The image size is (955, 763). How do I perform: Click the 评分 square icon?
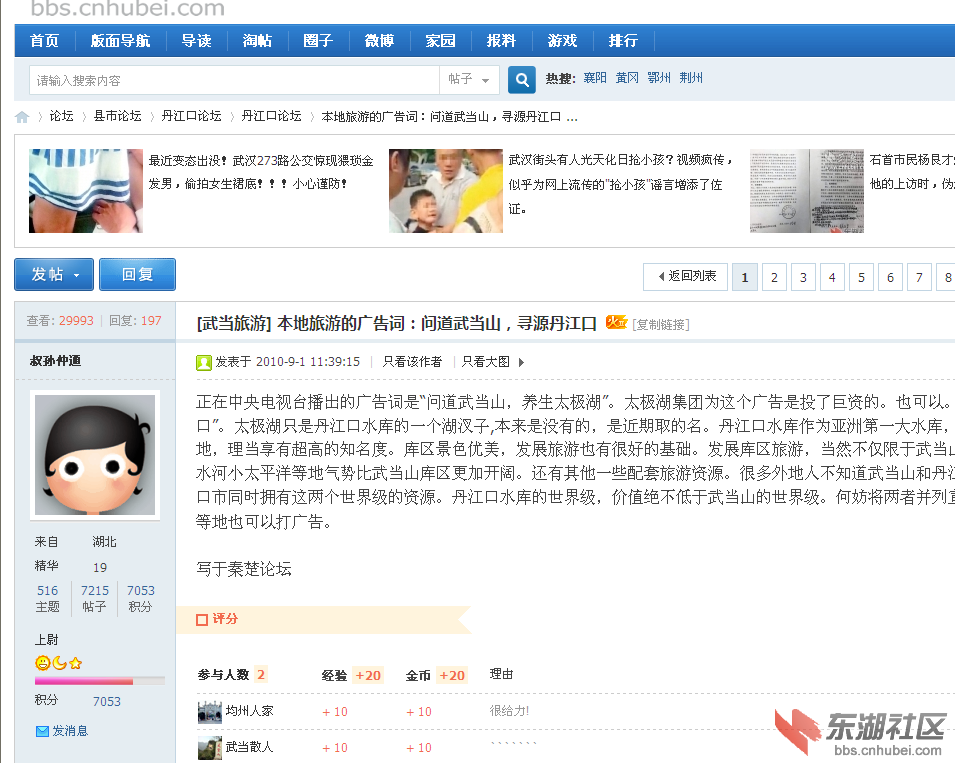pyautogui.click(x=202, y=620)
